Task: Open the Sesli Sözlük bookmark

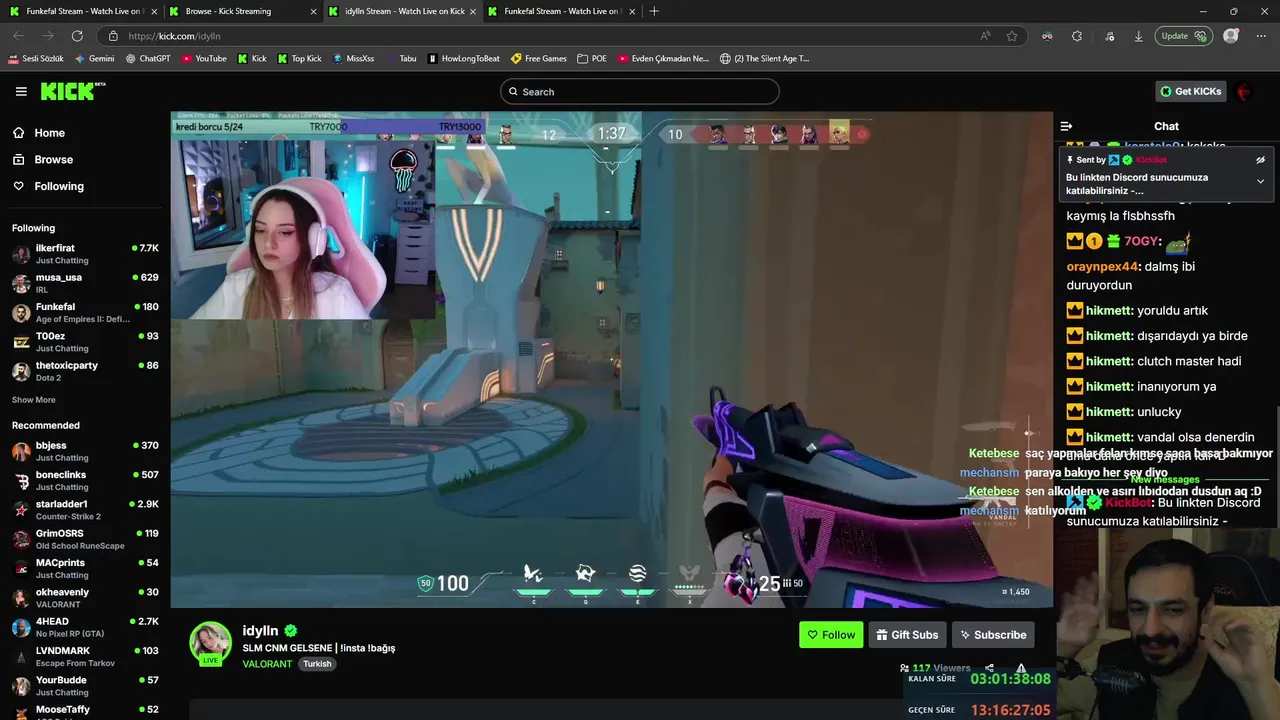Action: pyautogui.click(x=35, y=59)
